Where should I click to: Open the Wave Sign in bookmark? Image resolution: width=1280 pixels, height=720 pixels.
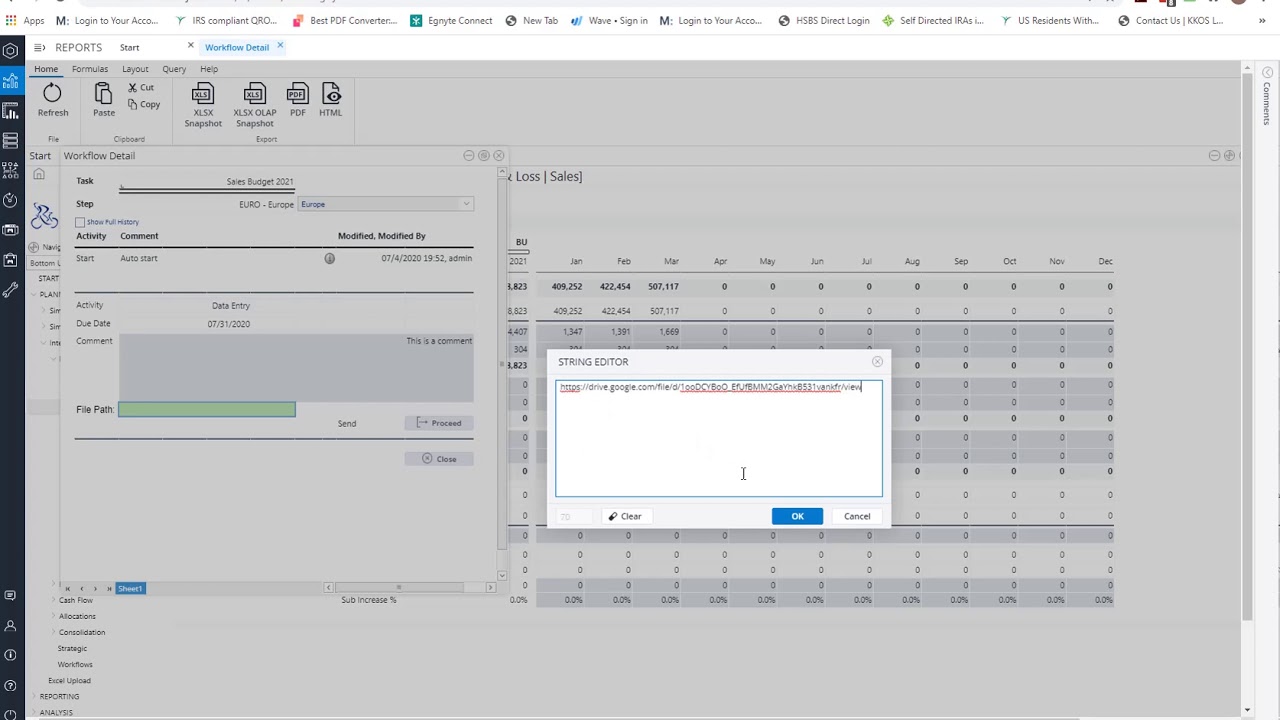tap(608, 20)
